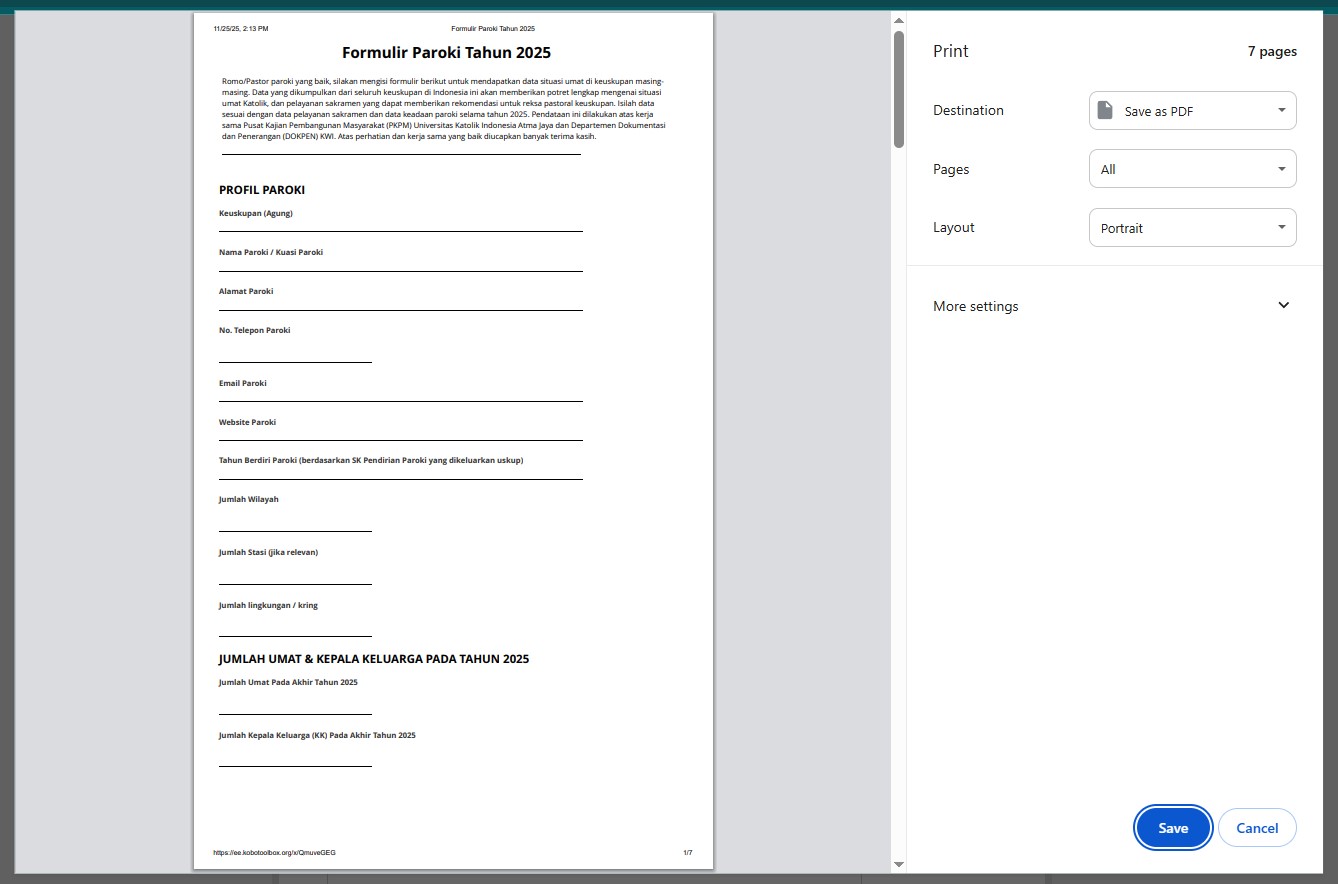This screenshot has height=884, width=1338.
Task: Click the "7 pages" count label
Action: 1271,52
